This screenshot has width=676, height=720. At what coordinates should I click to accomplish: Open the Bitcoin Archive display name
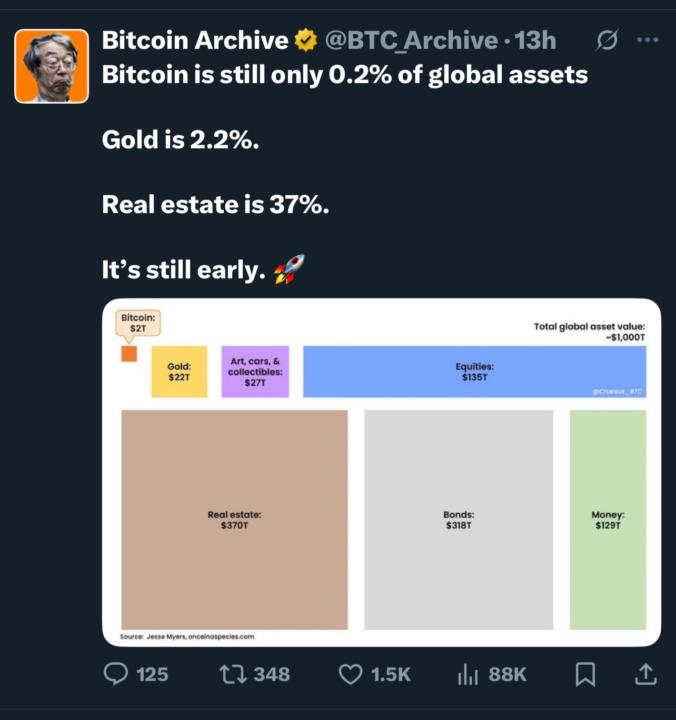195,40
